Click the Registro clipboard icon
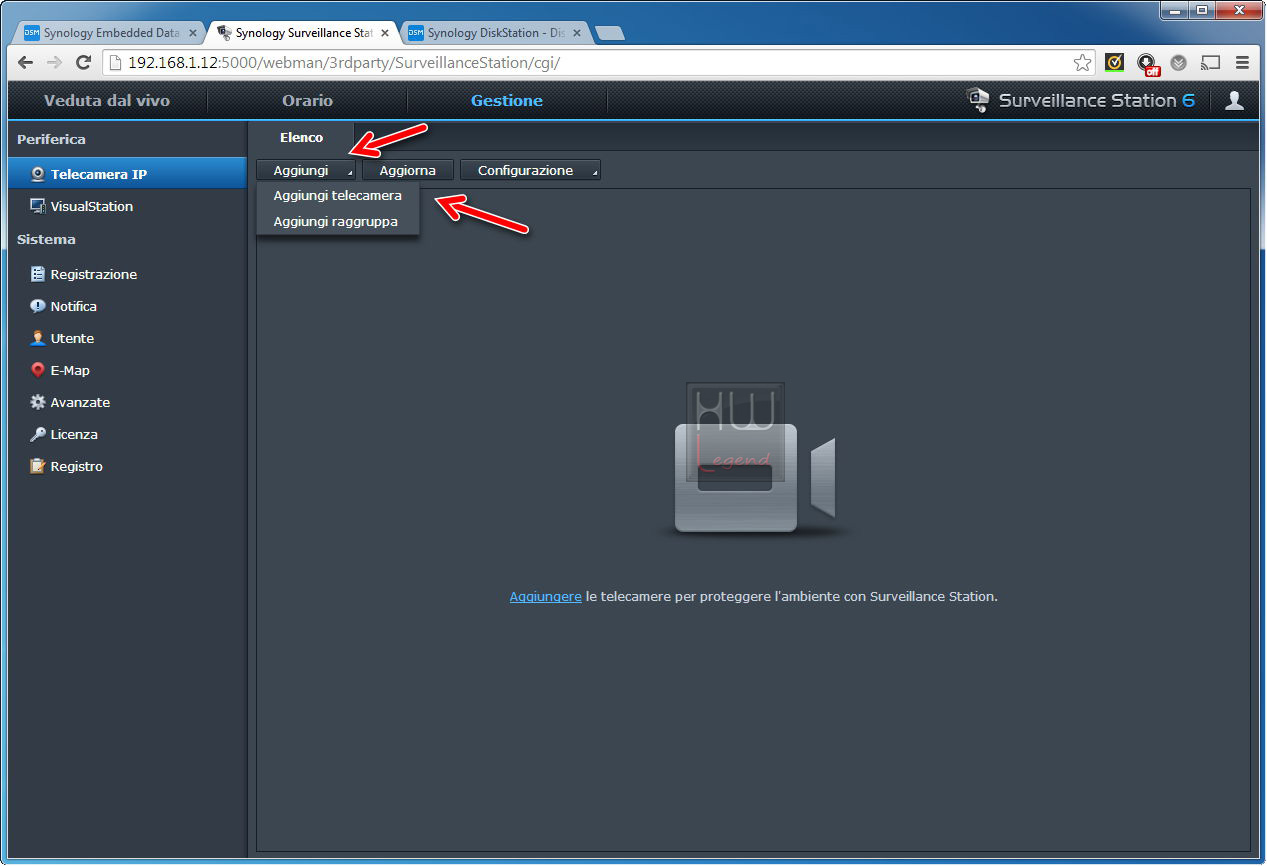 (38, 466)
